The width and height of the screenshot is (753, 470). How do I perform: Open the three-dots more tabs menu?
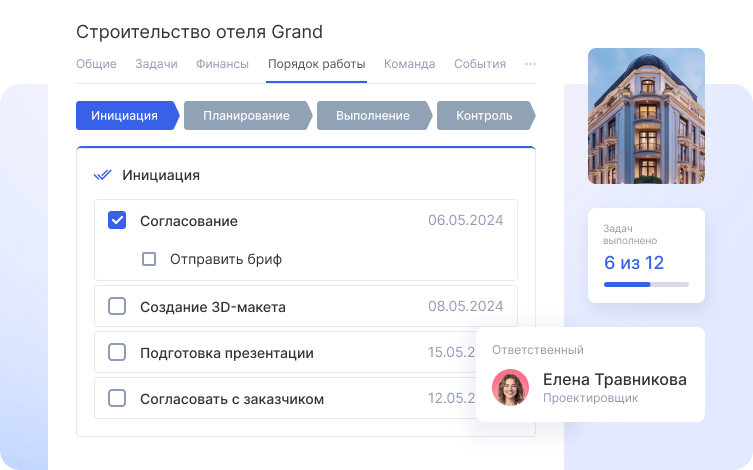coord(530,64)
